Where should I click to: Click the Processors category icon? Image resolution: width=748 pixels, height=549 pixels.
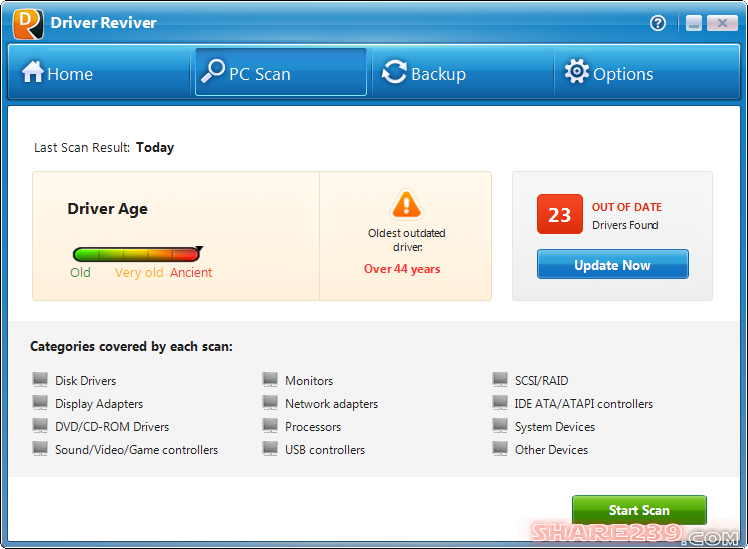click(x=270, y=425)
